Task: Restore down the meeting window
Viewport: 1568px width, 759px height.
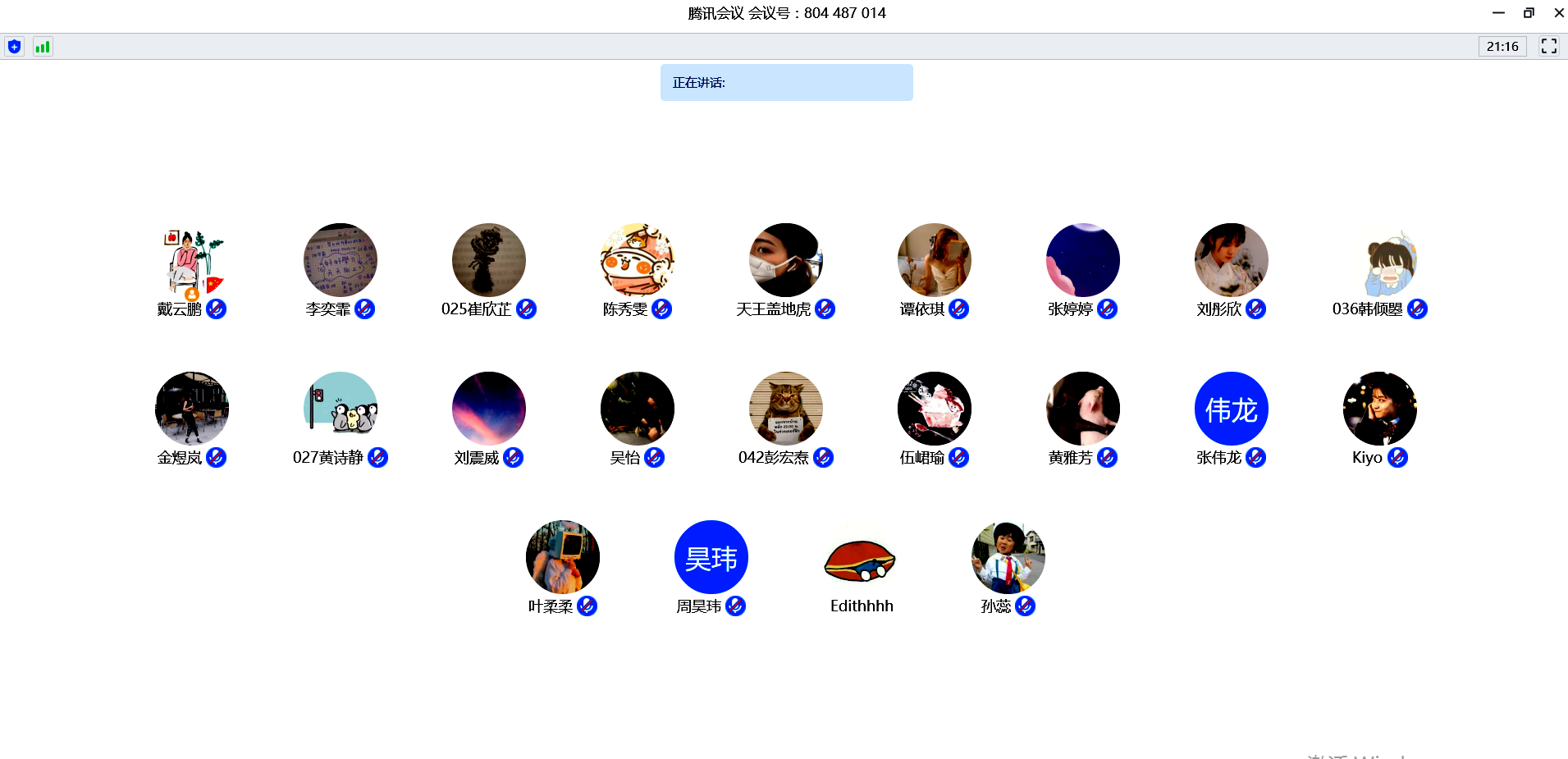Action: [x=1528, y=12]
